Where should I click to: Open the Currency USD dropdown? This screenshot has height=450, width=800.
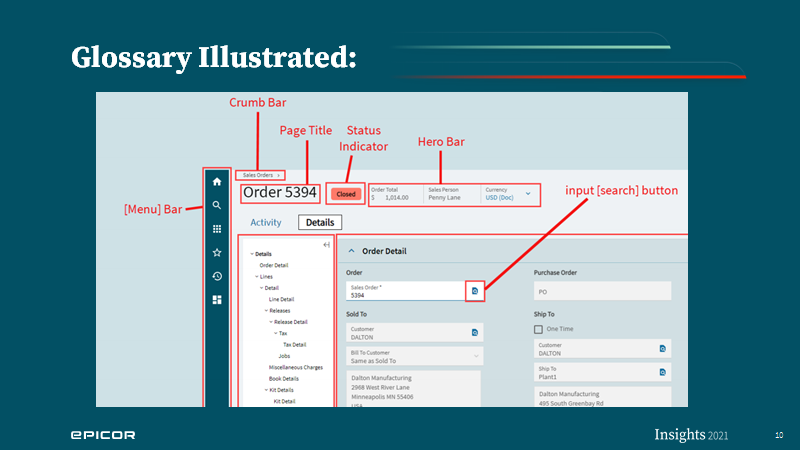click(x=528, y=194)
